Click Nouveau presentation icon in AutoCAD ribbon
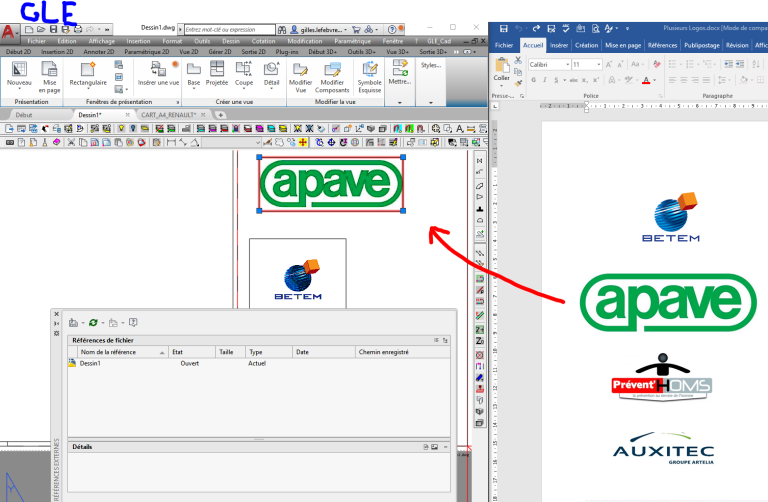Image resolution: width=768 pixels, height=502 pixels. click(19, 70)
